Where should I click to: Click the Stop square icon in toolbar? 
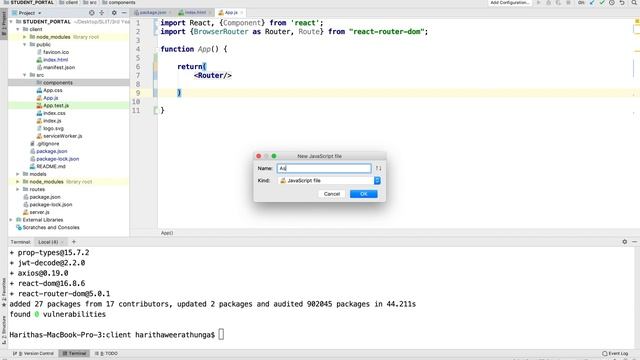click(568, 3)
